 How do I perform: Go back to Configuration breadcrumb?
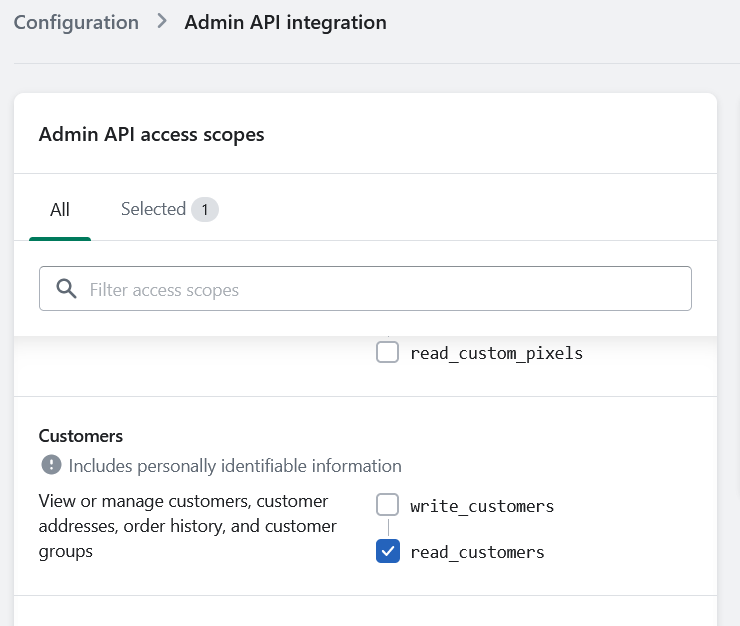pyautogui.click(x=76, y=23)
